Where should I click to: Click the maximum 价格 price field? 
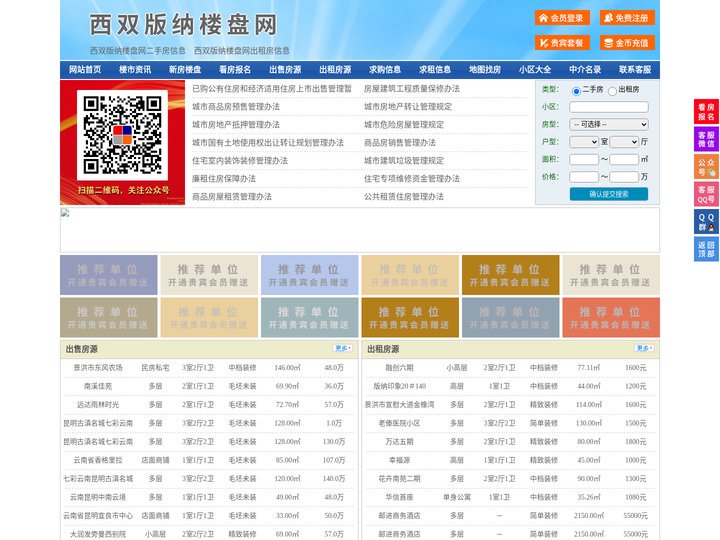[x=624, y=177]
